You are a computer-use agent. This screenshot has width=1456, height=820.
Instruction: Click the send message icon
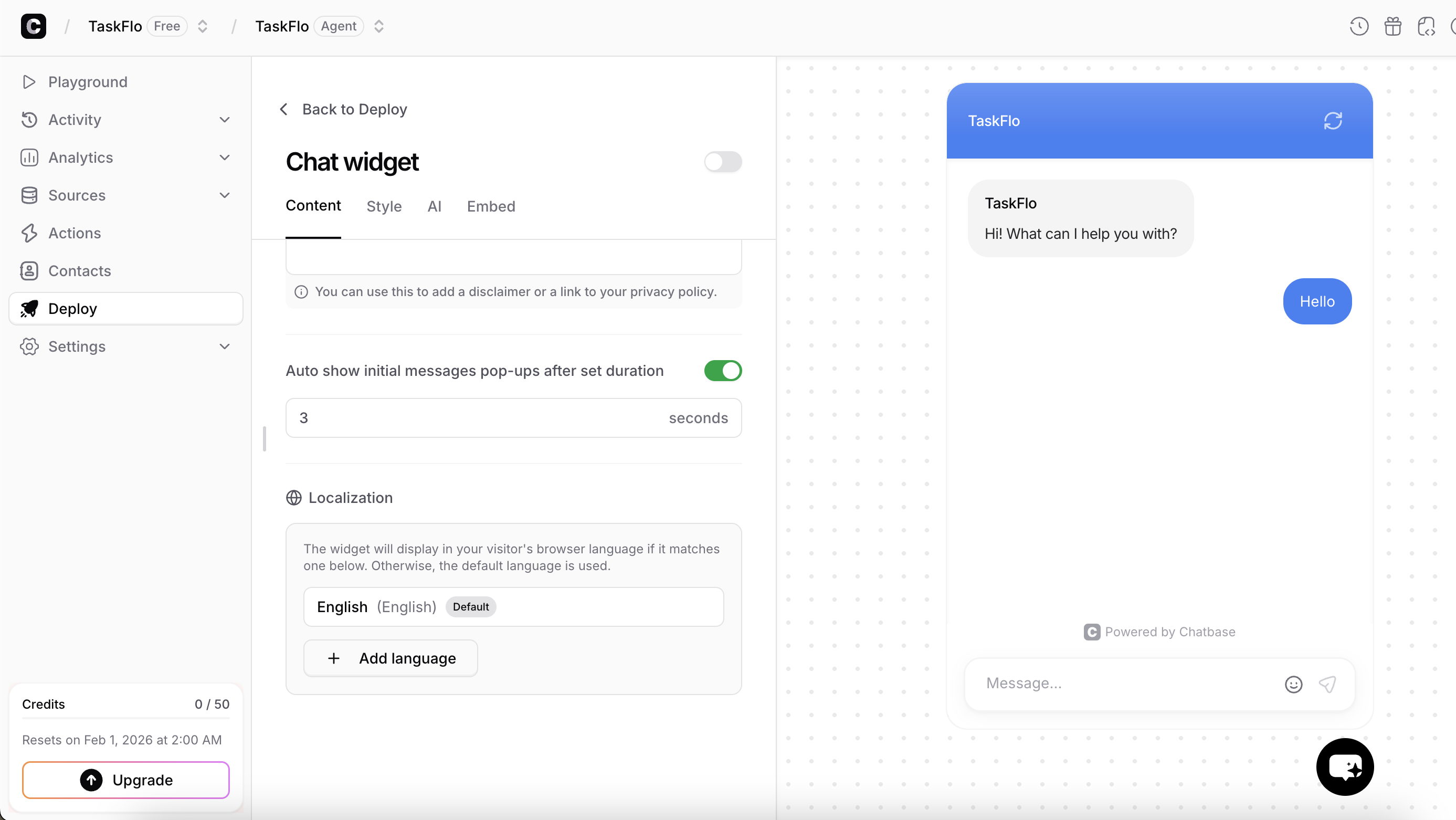(1327, 684)
